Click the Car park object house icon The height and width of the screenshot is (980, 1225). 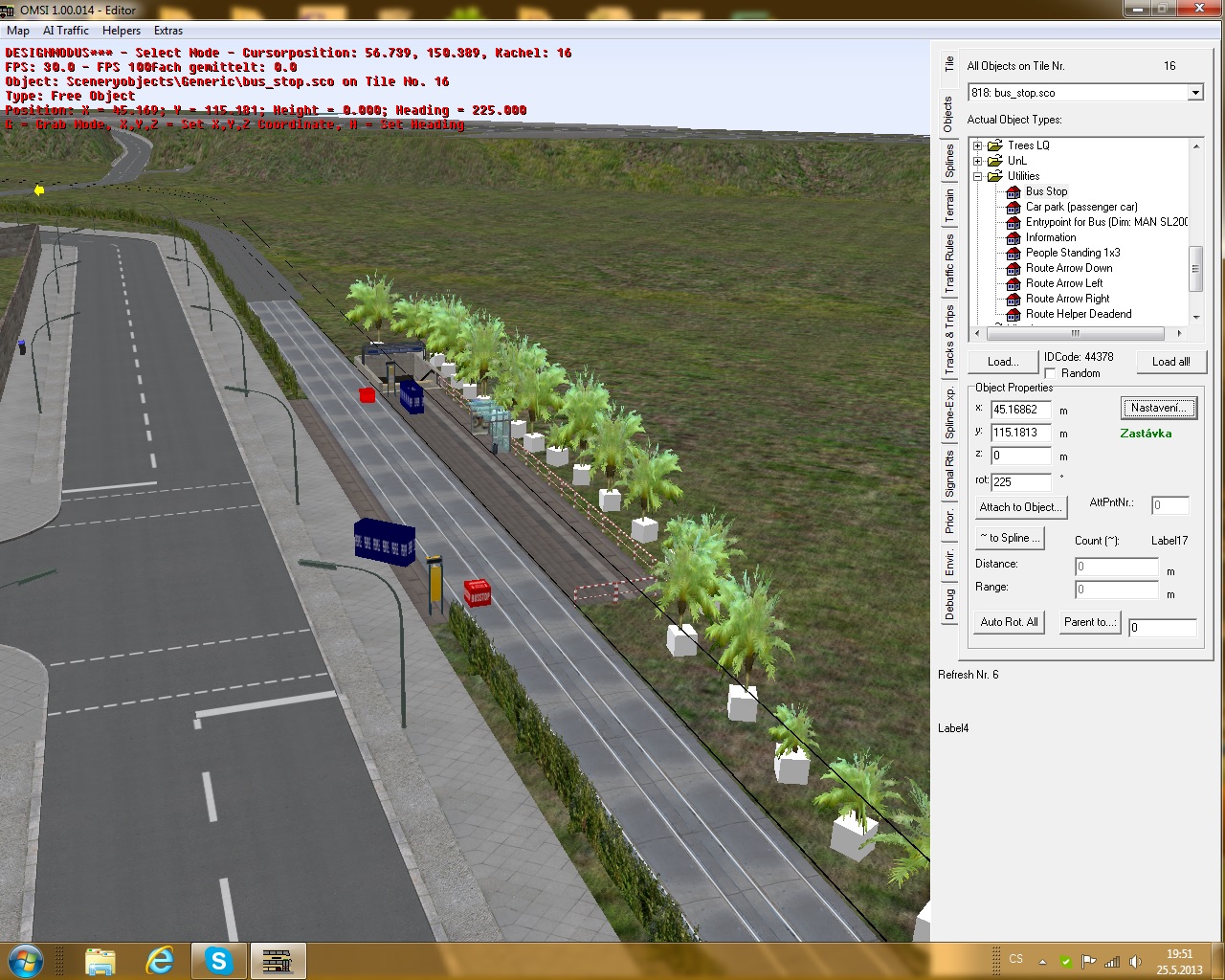tap(1013, 207)
